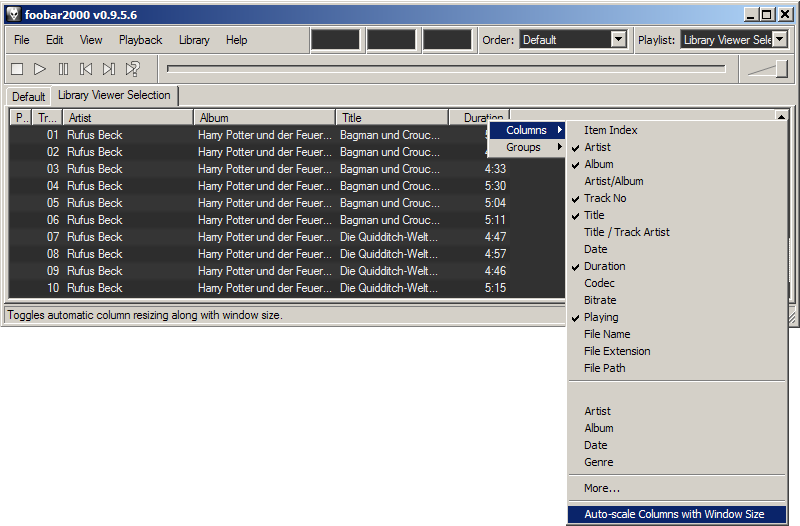The width and height of the screenshot is (800, 526).
Task: Select track 05 with duration 5:04
Action: [259, 203]
